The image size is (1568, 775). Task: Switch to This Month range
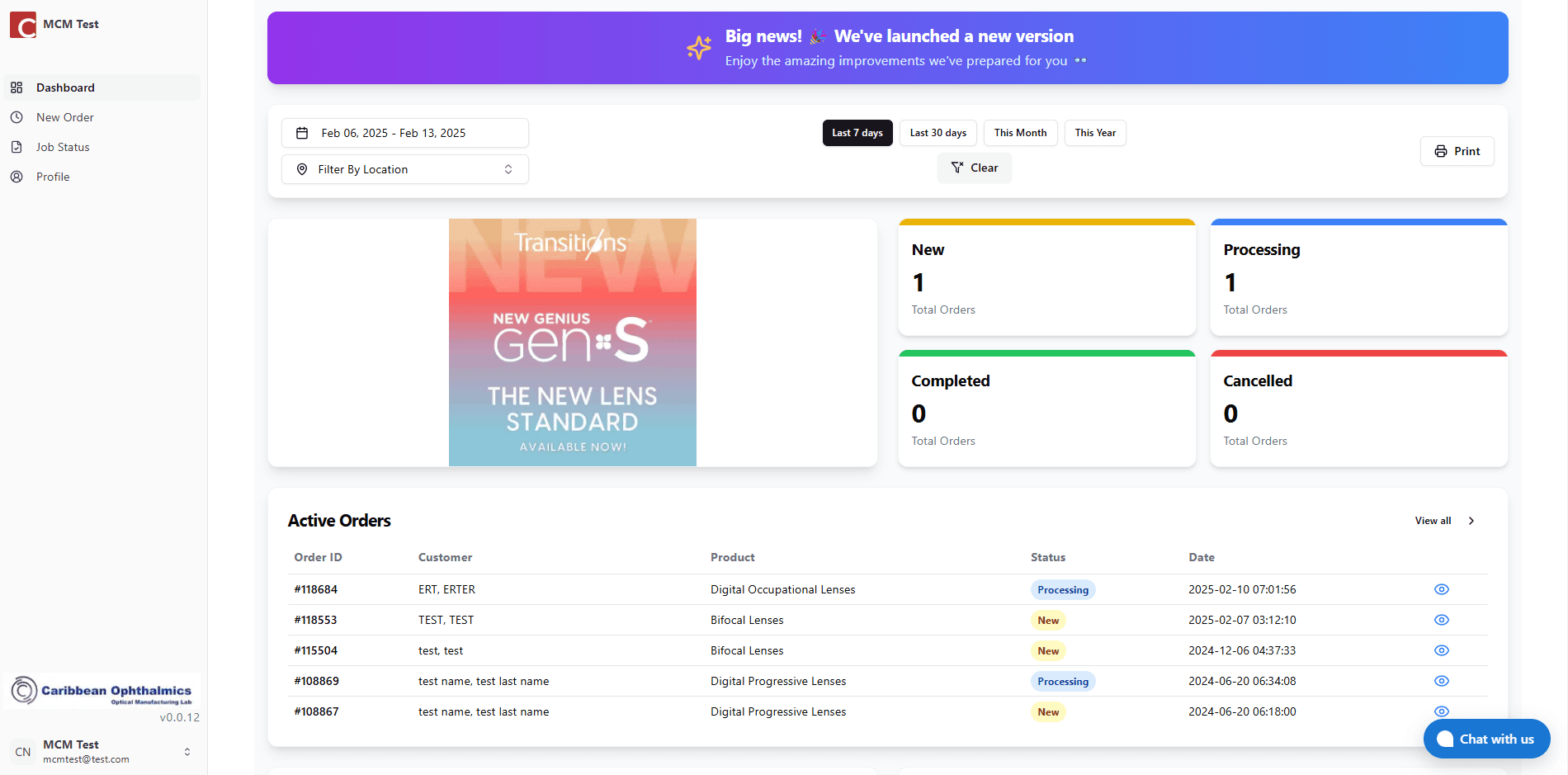pos(1020,133)
